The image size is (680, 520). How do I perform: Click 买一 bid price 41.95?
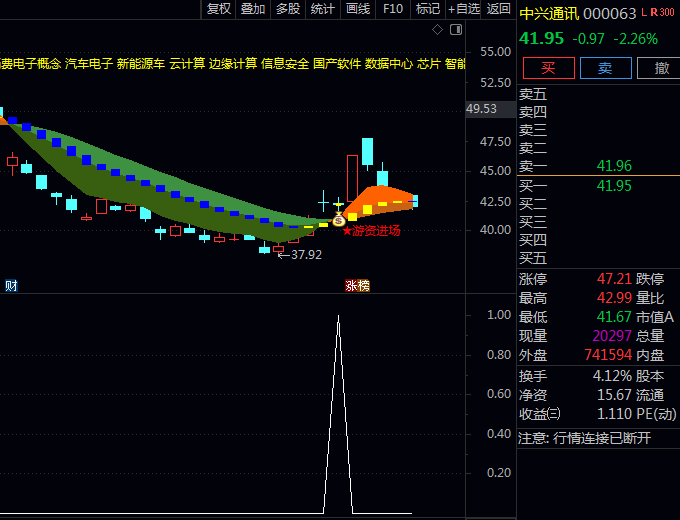(614, 186)
